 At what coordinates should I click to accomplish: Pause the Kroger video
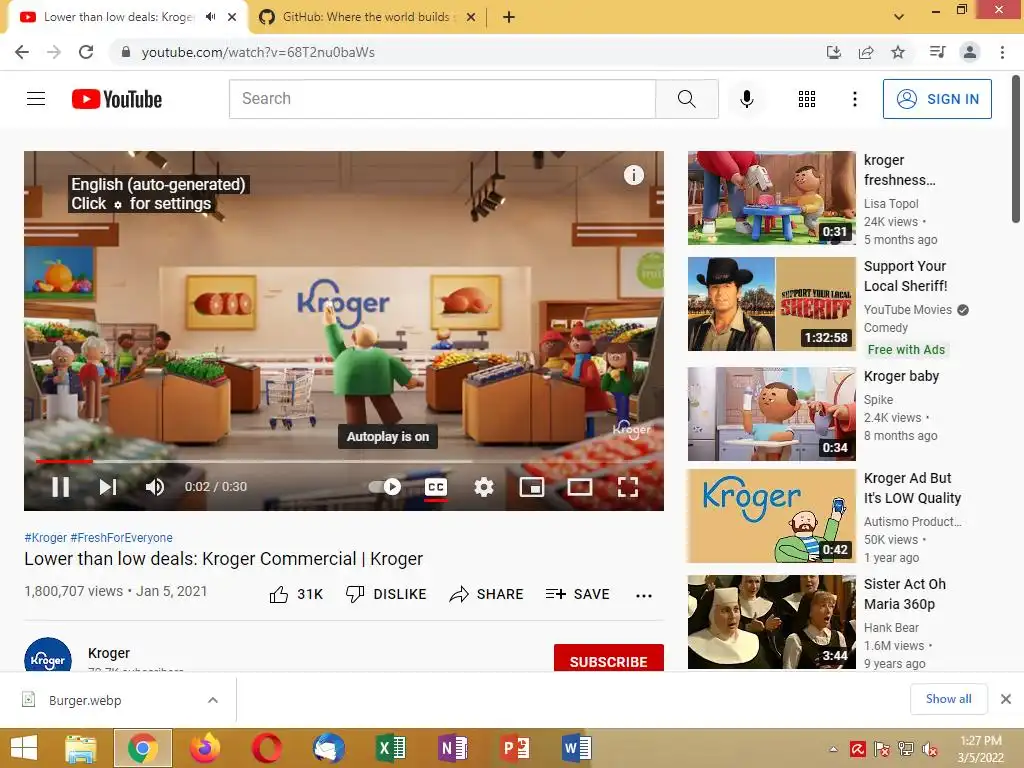[x=61, y=487]
